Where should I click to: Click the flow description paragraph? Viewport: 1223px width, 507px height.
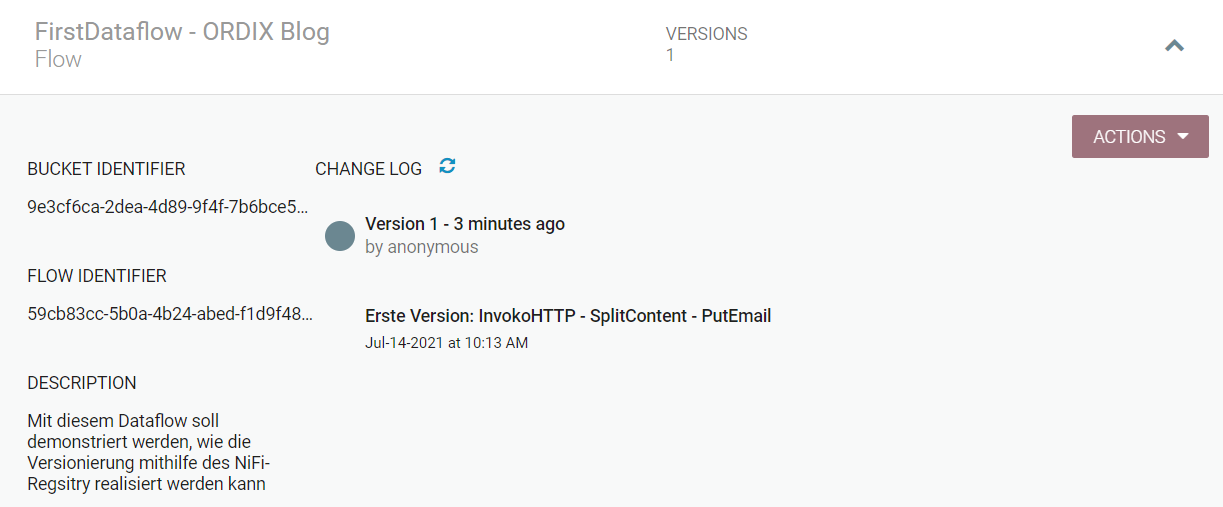[149, 452]
